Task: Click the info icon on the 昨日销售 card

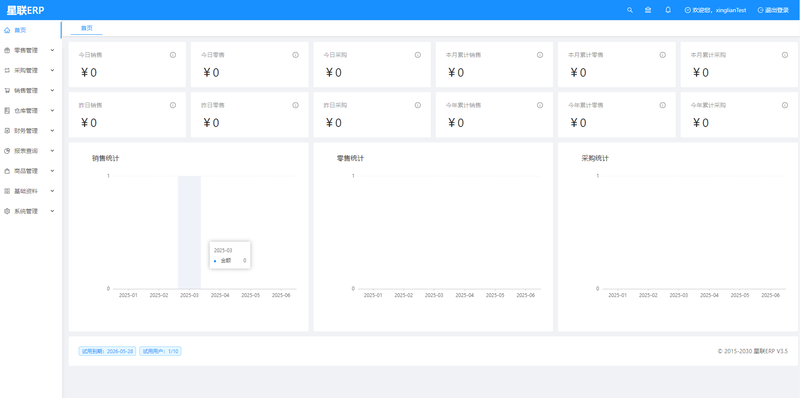Action: point(173,105)
